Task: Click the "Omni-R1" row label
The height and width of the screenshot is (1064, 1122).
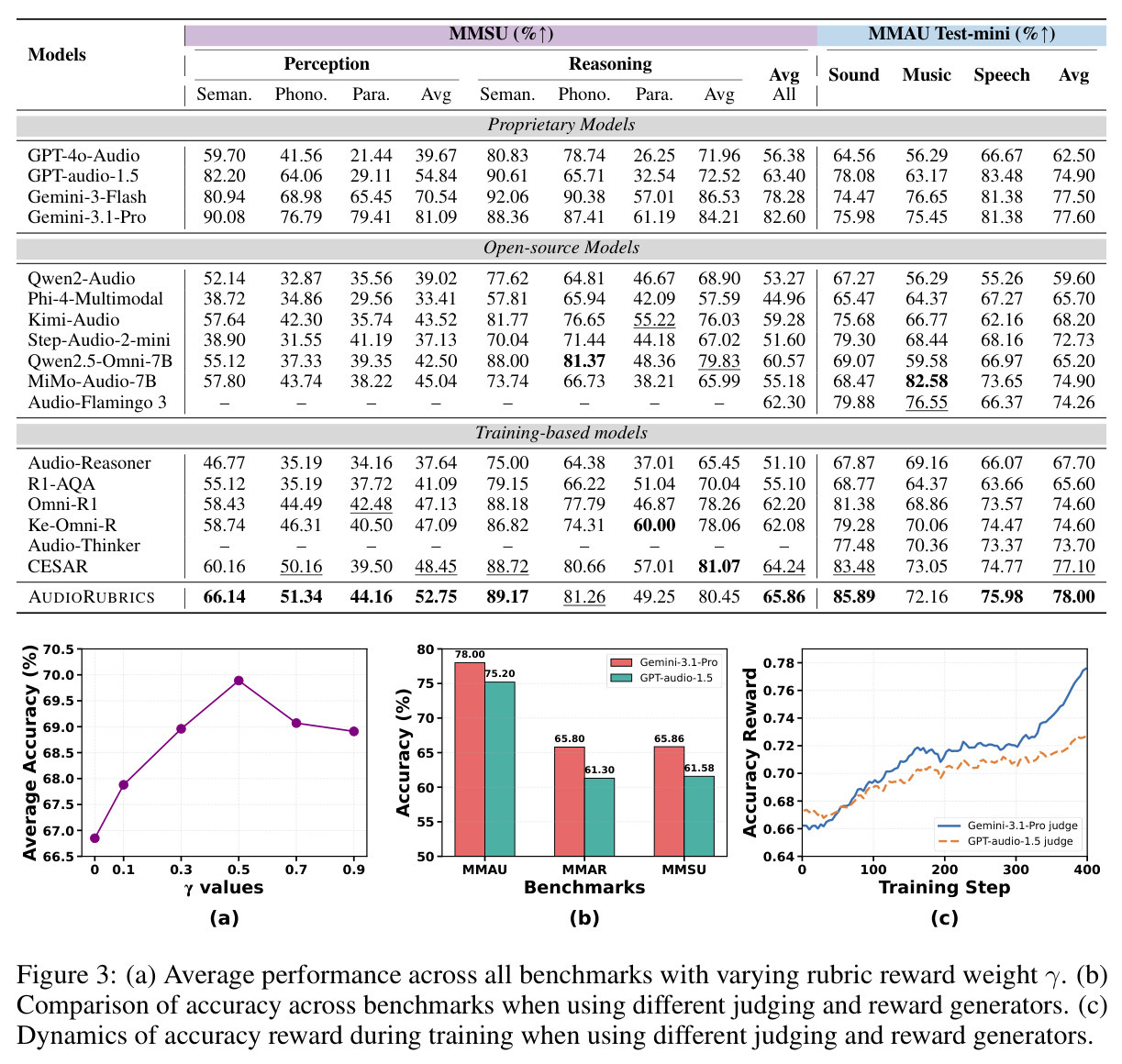Action: pos(62,504)
